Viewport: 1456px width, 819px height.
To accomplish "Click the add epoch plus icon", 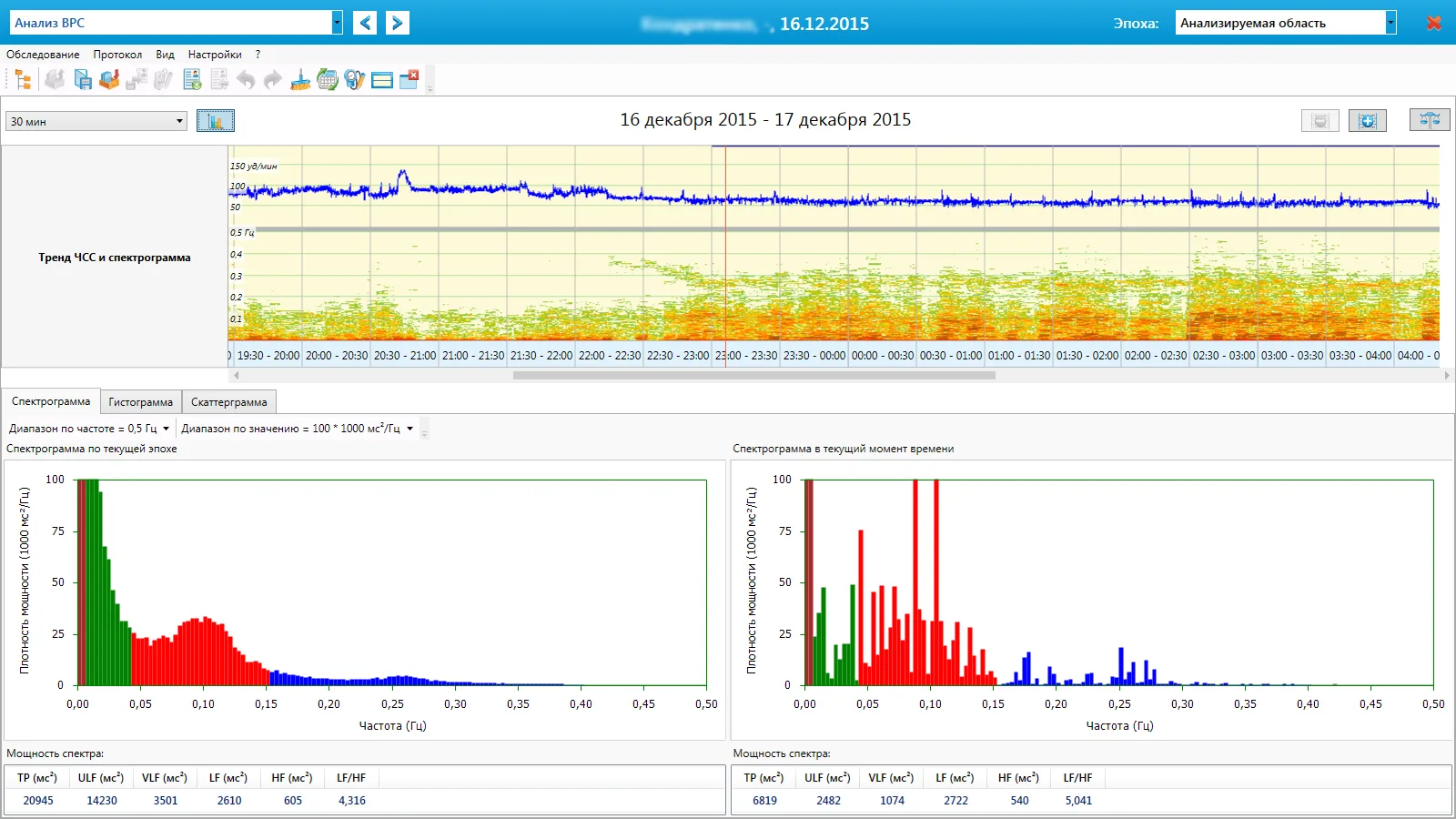I will click(1368, 120).
